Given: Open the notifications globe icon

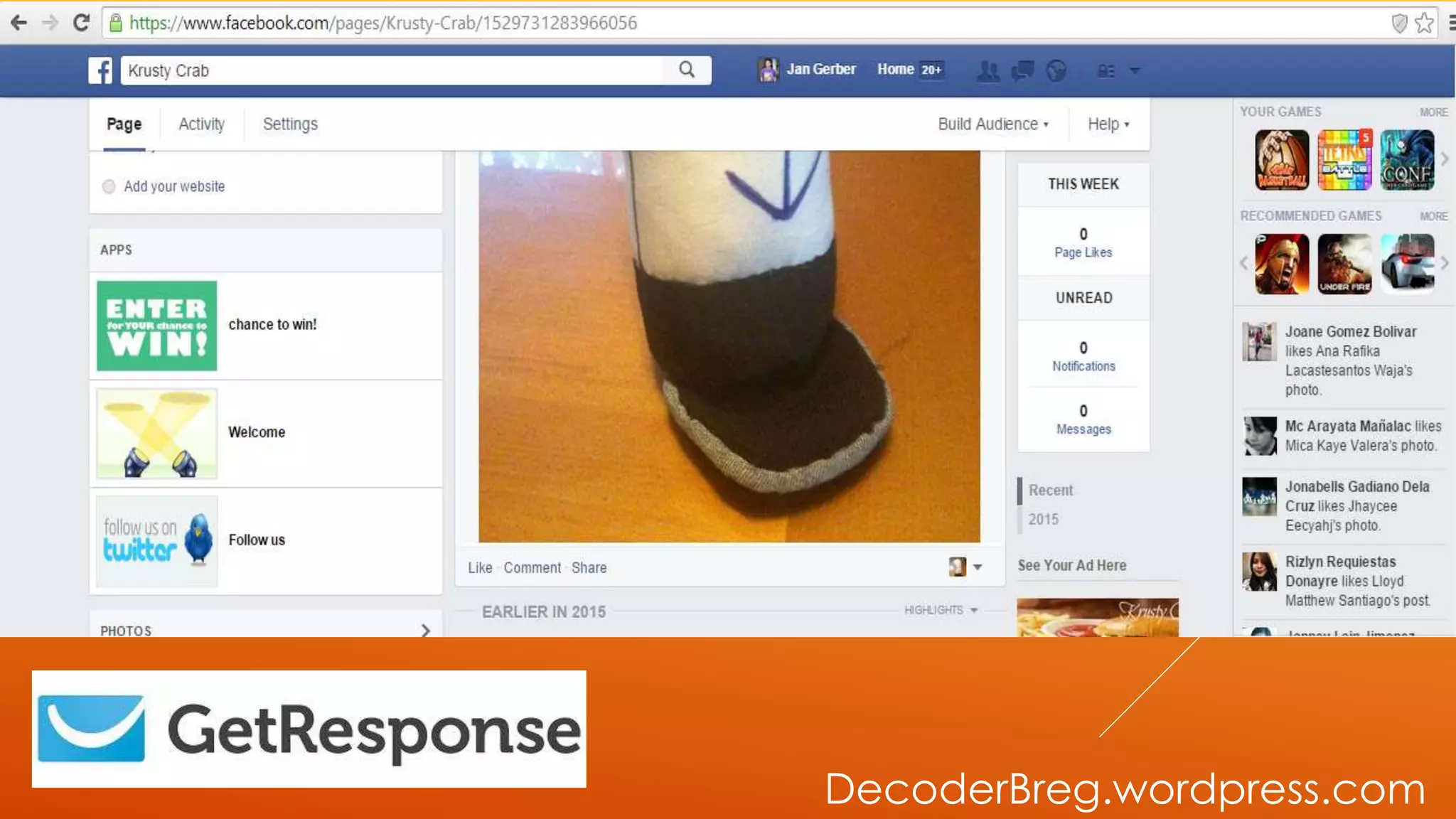Looking at the screenshot, I should (1056, 70).
